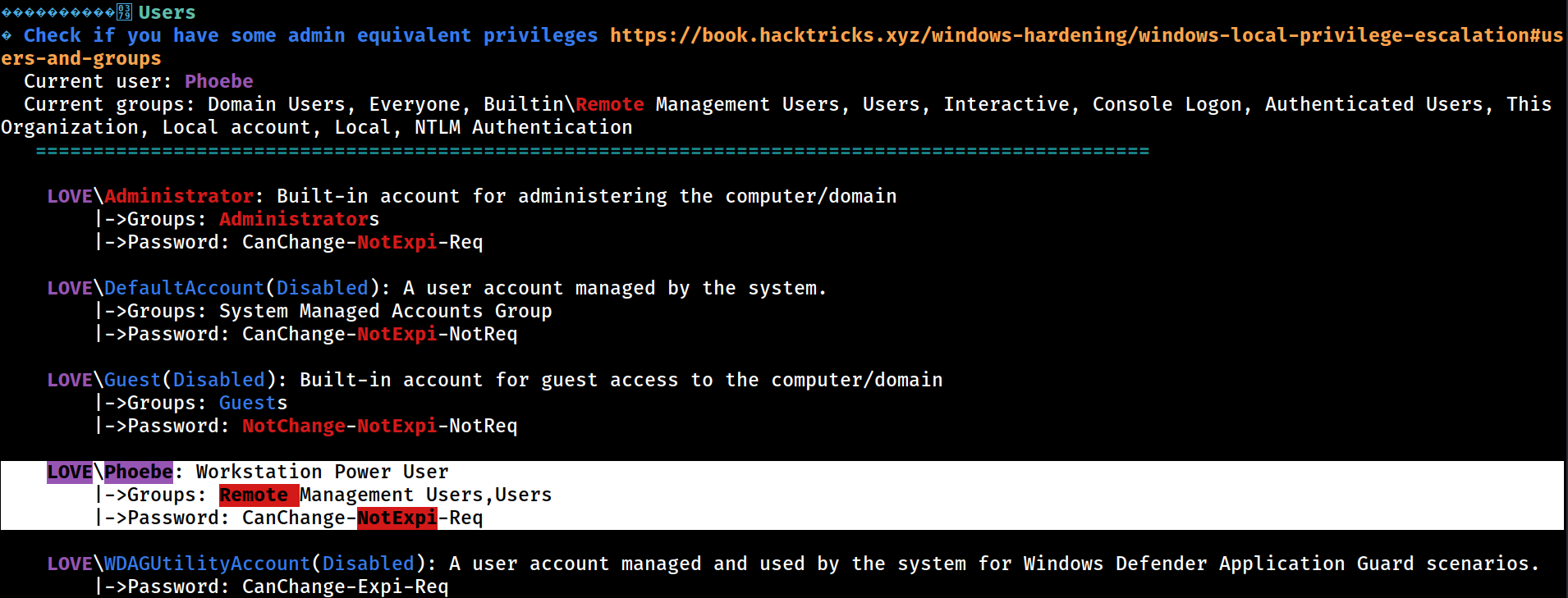Select the current user name Phoebe
Screen dimensions: 1568x598
pos(219,81)
